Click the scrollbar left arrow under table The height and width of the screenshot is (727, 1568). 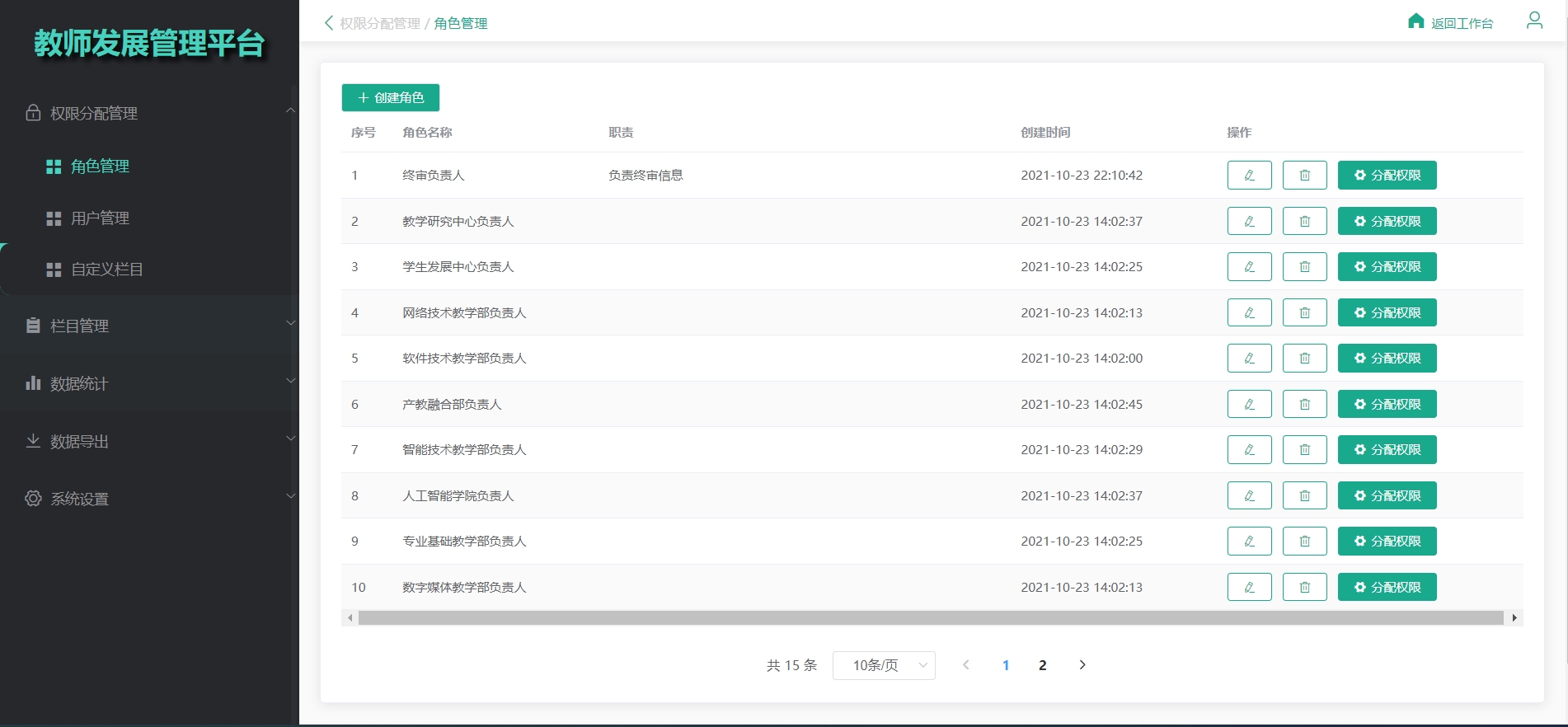coord(350,617)
